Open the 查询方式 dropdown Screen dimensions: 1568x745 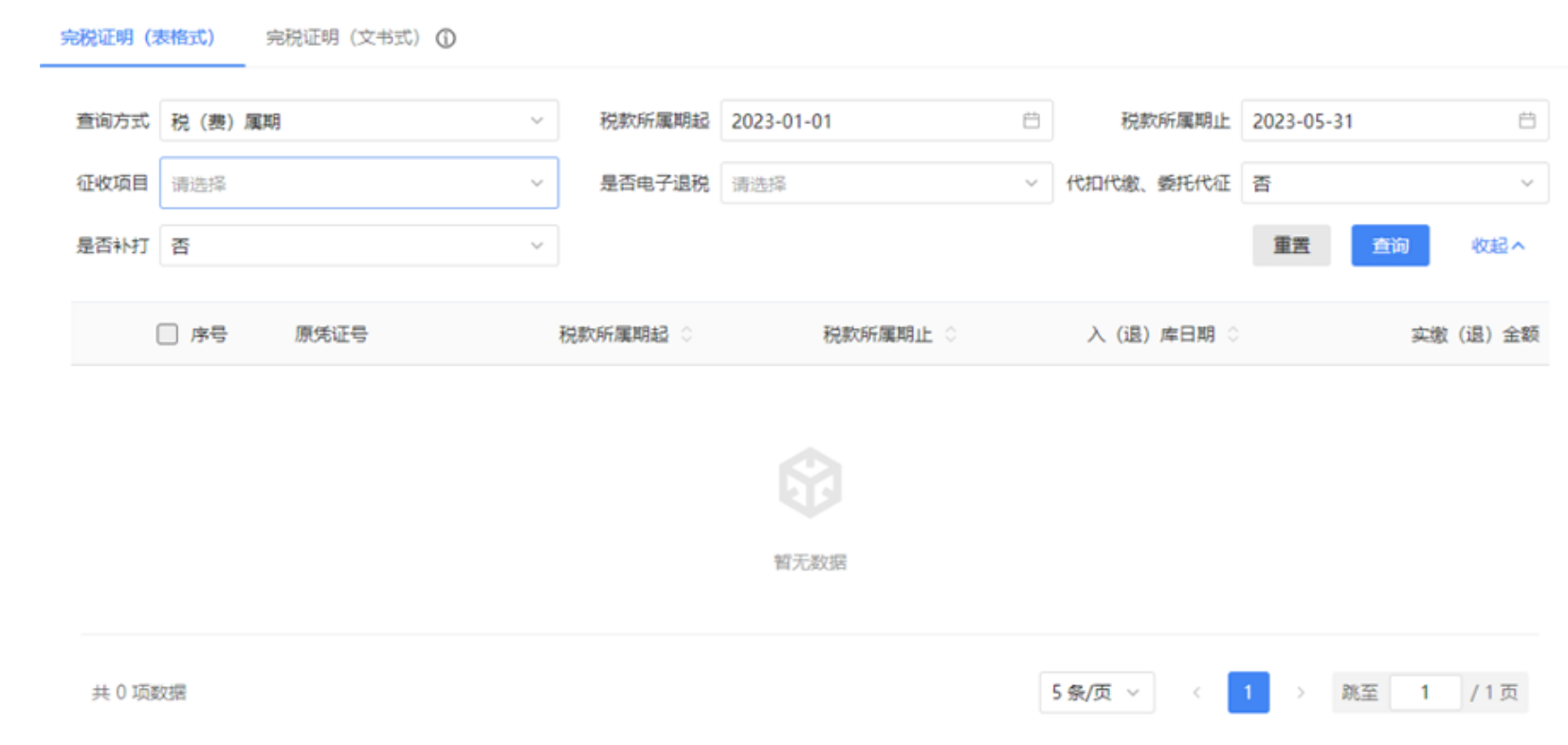(358, 120)
